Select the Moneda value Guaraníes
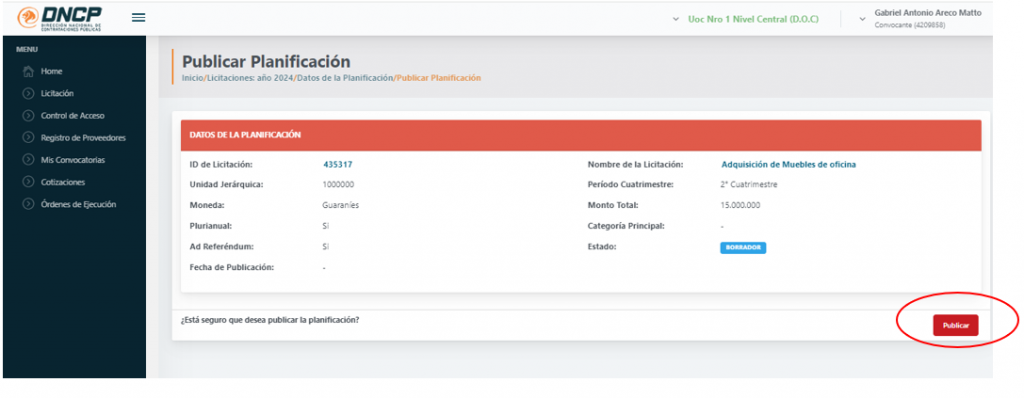Image resolution: width=1024 pixels, height=398 pixels. (x=341, y=205)
